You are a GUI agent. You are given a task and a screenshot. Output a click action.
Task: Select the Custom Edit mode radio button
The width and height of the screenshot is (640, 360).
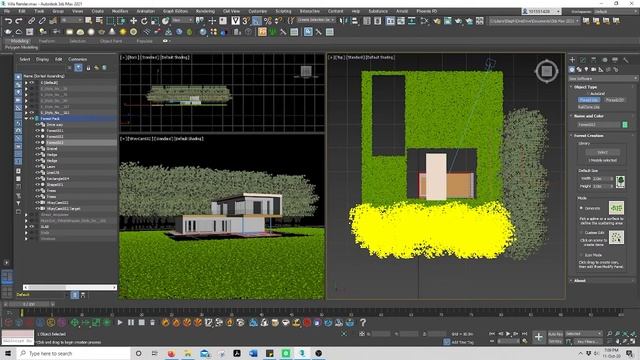tap(581, 233)
